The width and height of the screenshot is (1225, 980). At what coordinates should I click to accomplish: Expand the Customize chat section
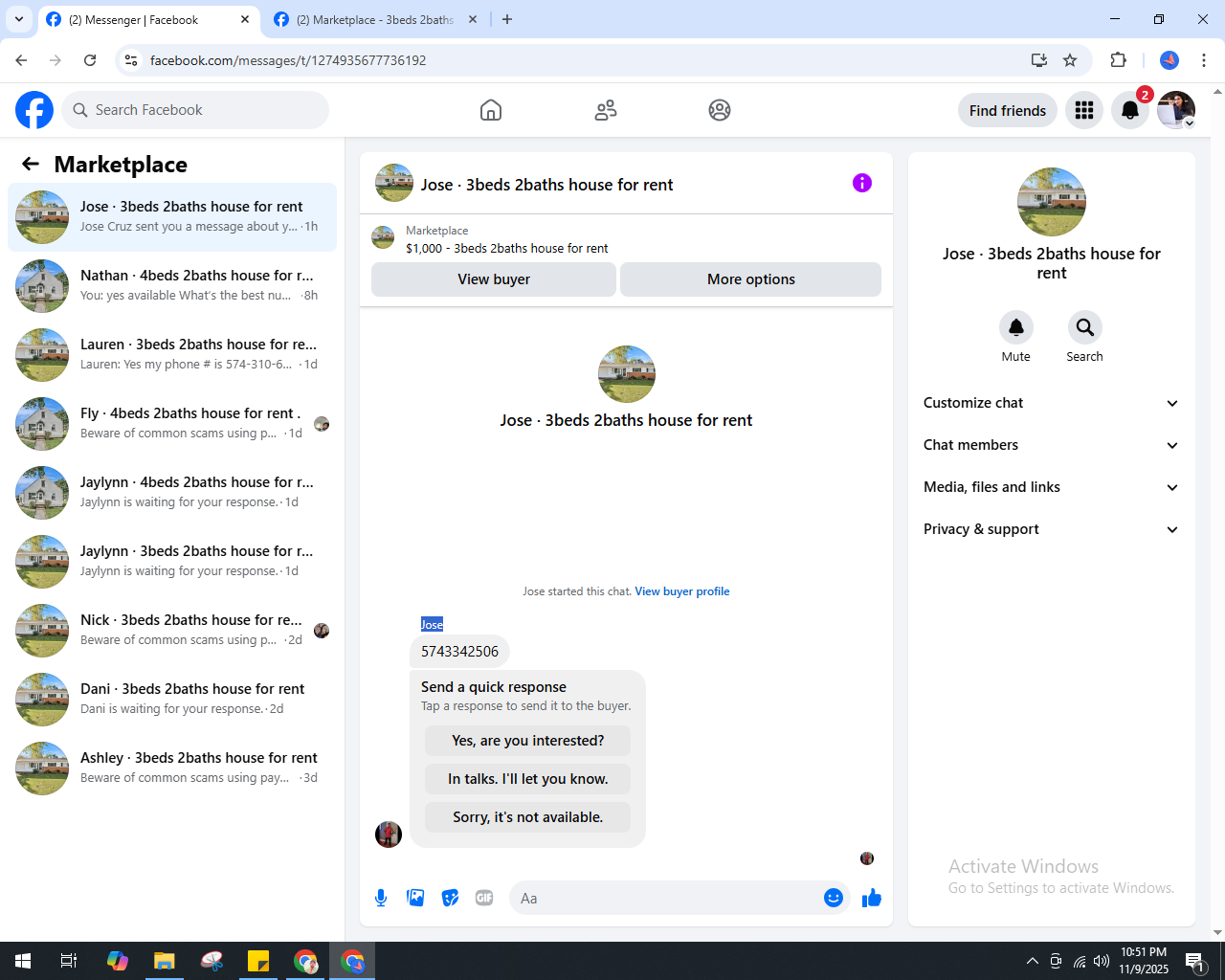coord(1052,403)
